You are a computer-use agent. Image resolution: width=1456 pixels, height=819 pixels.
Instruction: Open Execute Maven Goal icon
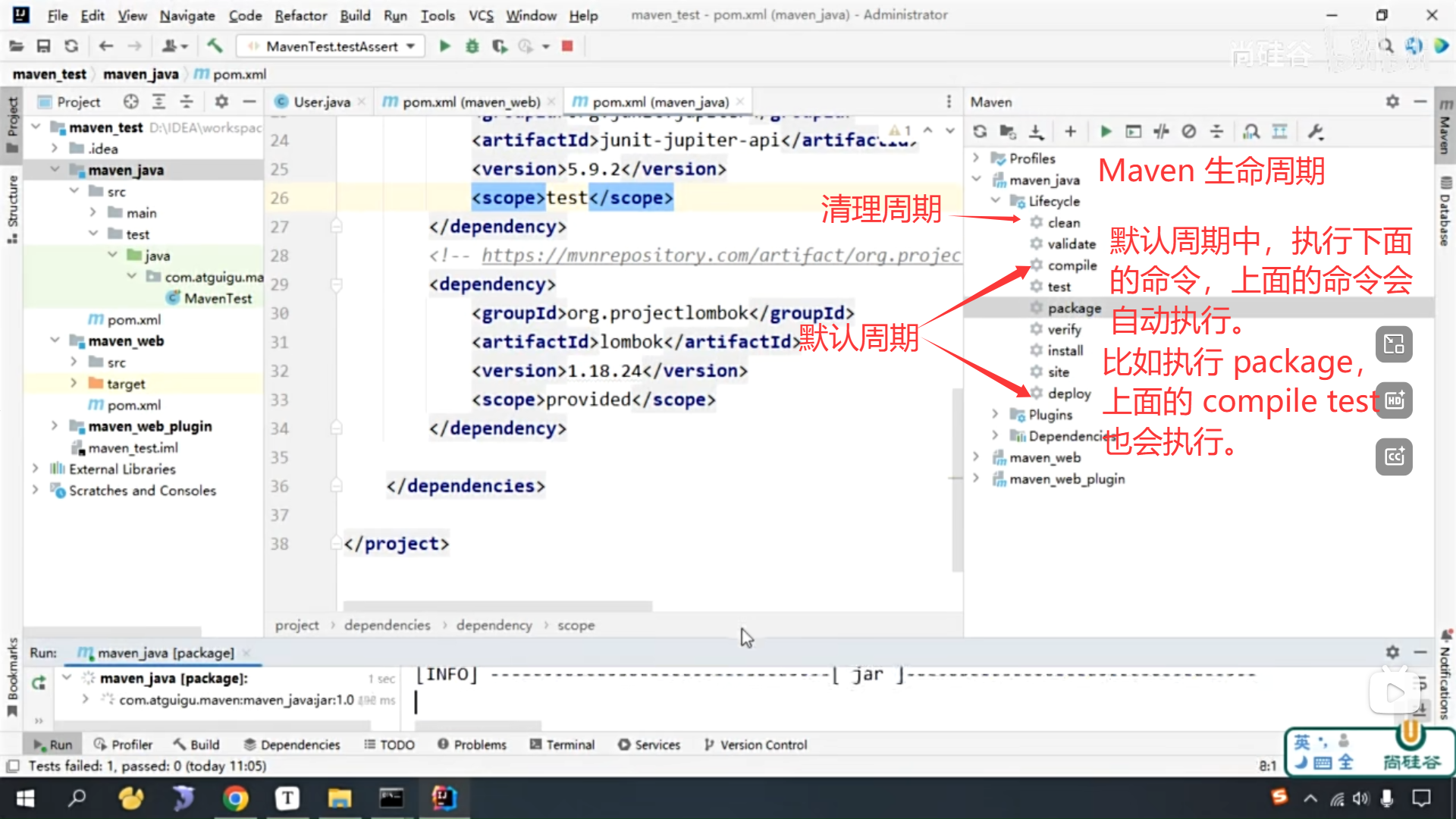[x=1133, y=132]
